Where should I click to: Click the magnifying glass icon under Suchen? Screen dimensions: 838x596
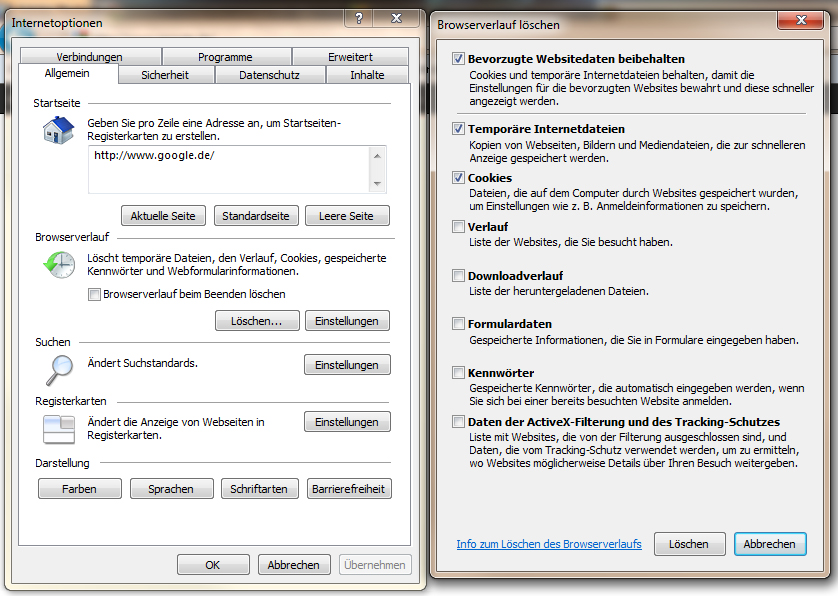pyautogui.click(x=57, y=369)
